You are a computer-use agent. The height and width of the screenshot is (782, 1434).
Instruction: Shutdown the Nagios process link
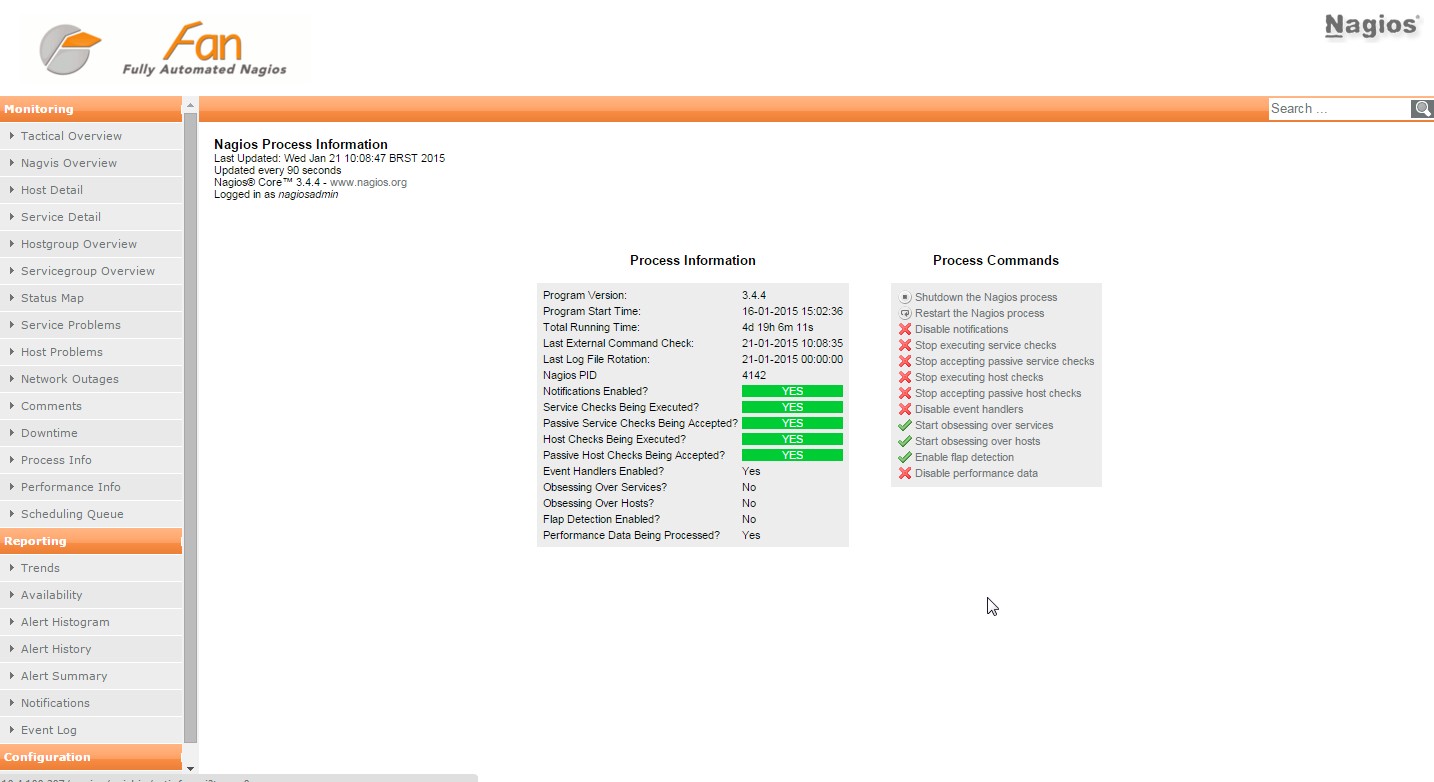tap(986, 297)
